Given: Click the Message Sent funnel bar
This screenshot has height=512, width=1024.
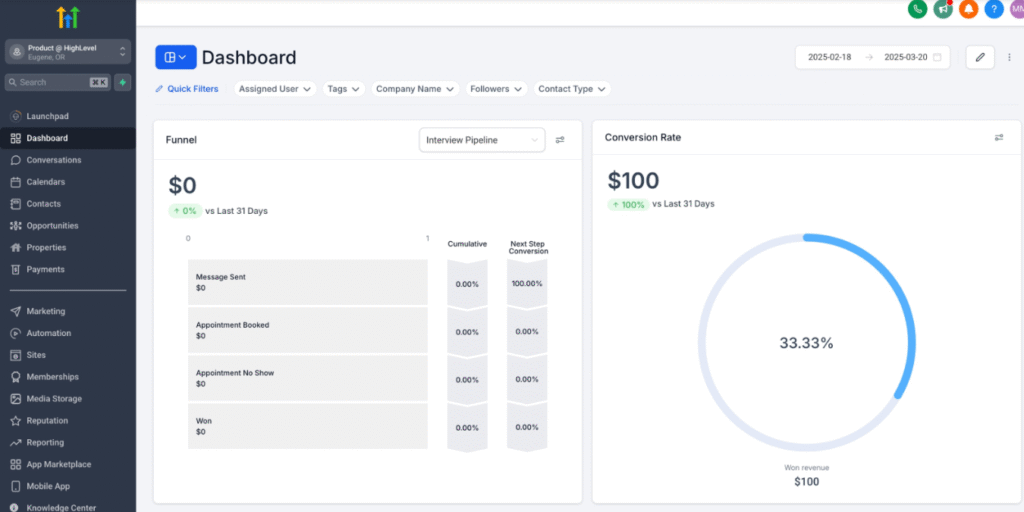Looking at the screenshot, I should 308,282.
